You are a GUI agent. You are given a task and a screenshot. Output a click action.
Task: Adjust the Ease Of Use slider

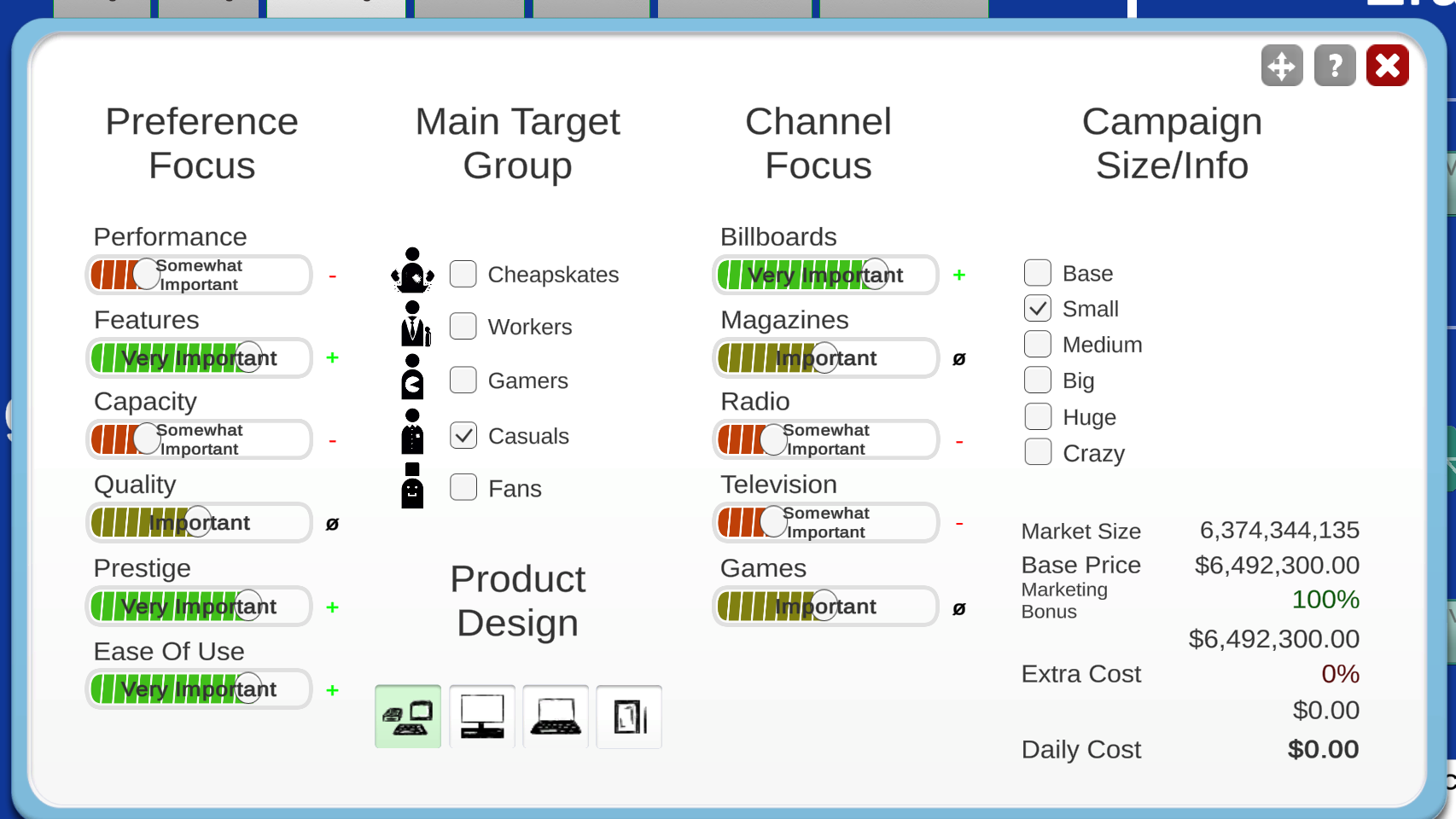pyautogui.click(x=199, y=688)
